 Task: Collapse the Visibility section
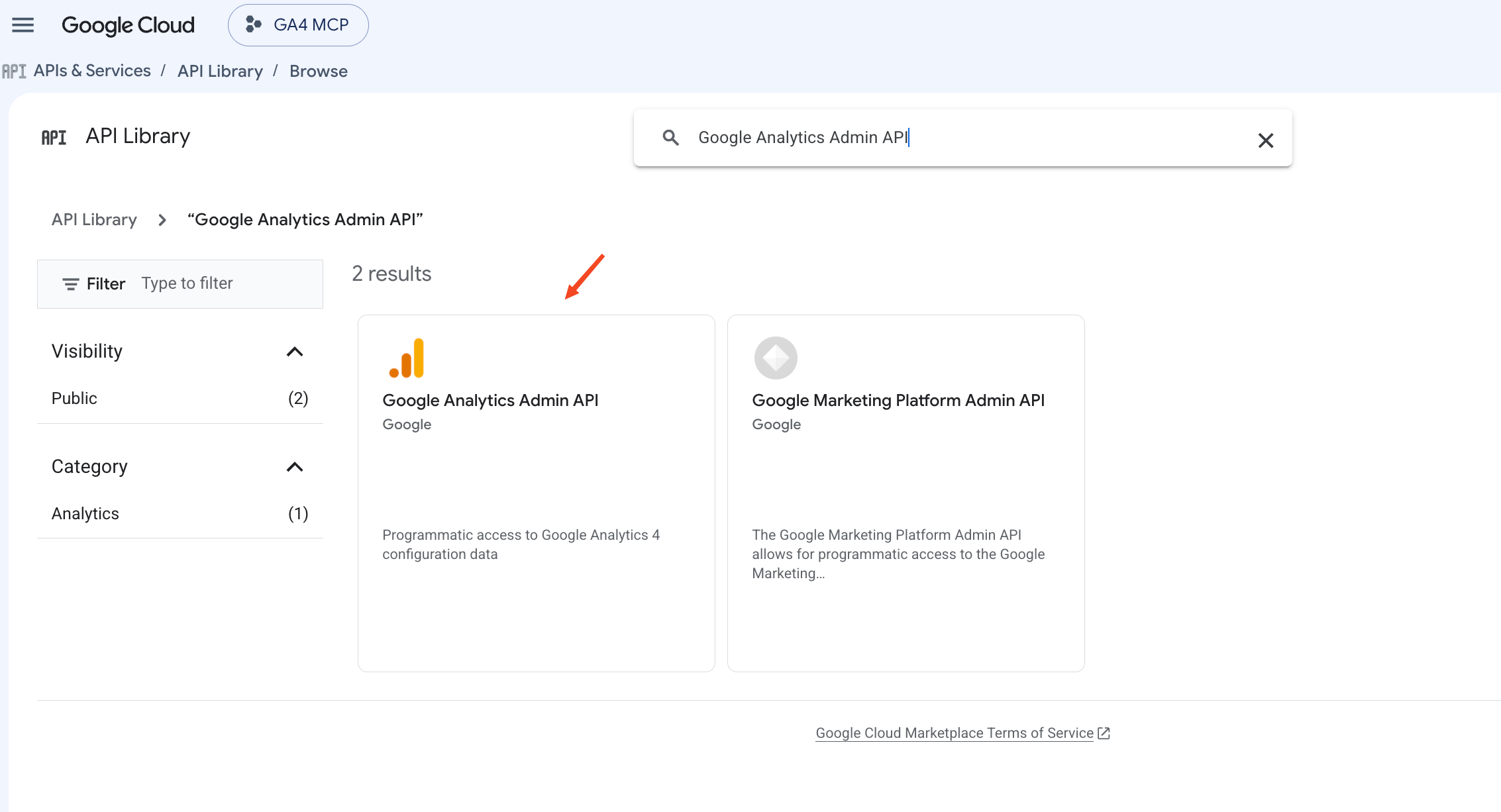(x=295, y=352)
